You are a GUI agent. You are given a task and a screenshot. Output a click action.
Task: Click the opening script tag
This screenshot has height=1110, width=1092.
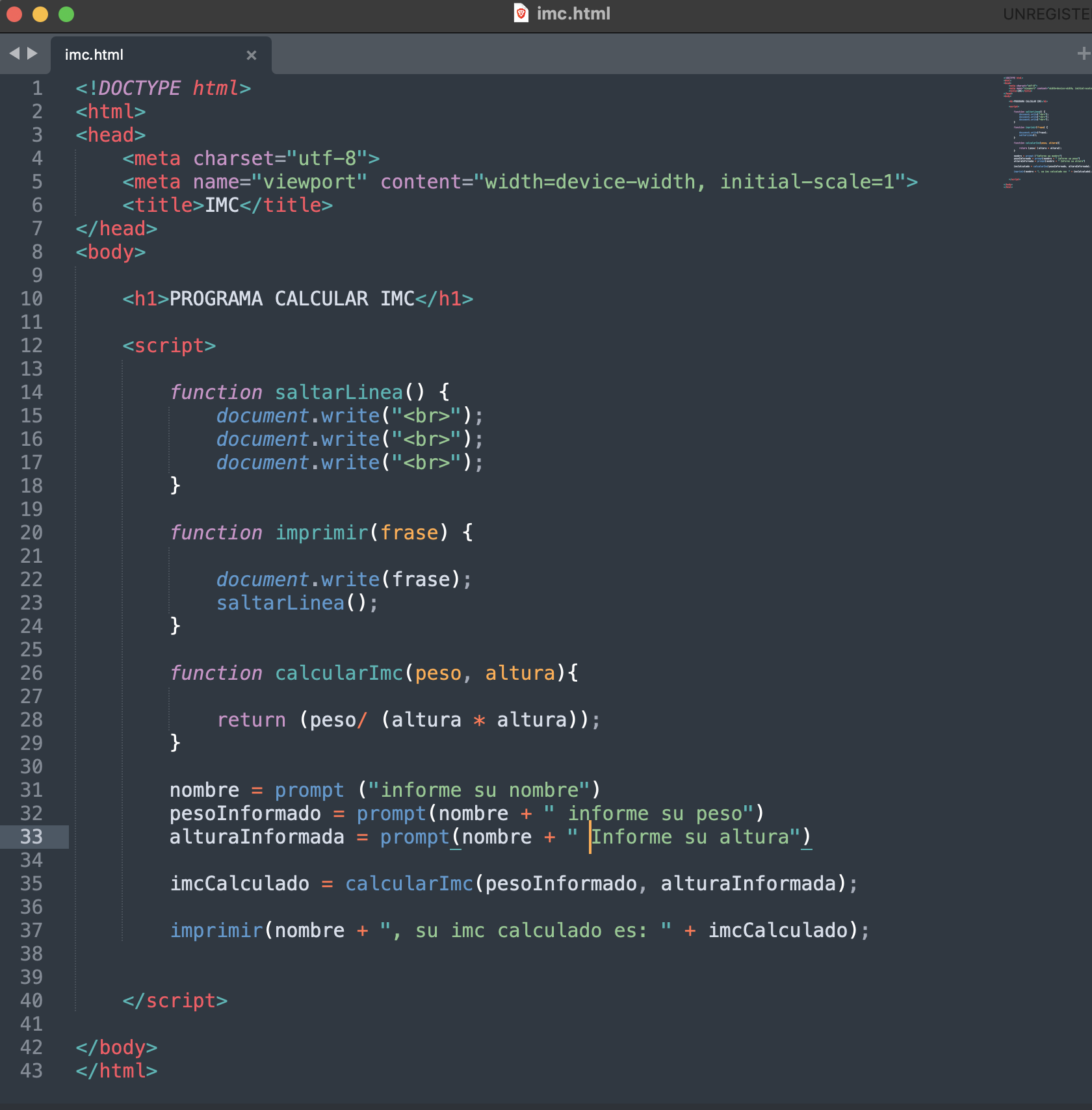(x=169, y=346)
